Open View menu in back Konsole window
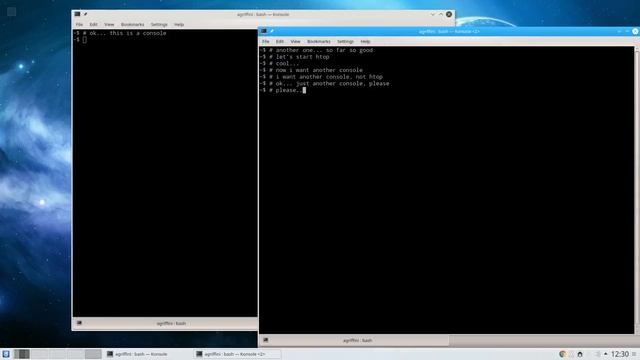 click(x=109, y=24)
